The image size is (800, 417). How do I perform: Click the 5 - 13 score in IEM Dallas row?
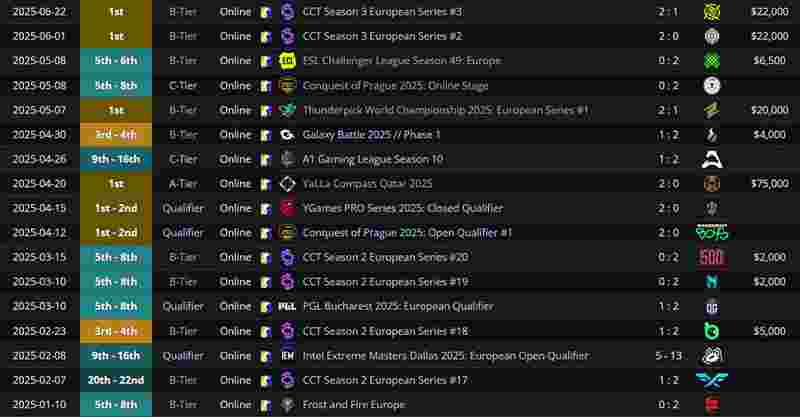click(668, 356)
